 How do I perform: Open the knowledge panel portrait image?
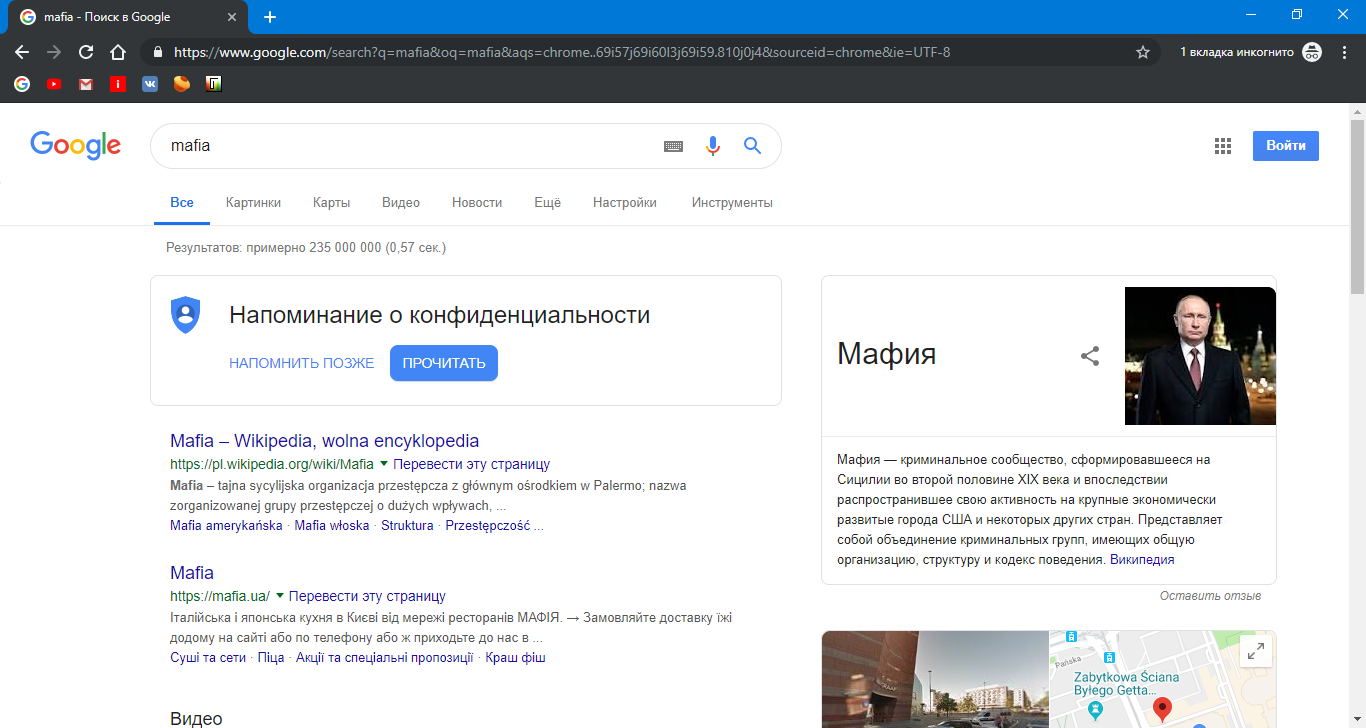(x=1200, y=356)
